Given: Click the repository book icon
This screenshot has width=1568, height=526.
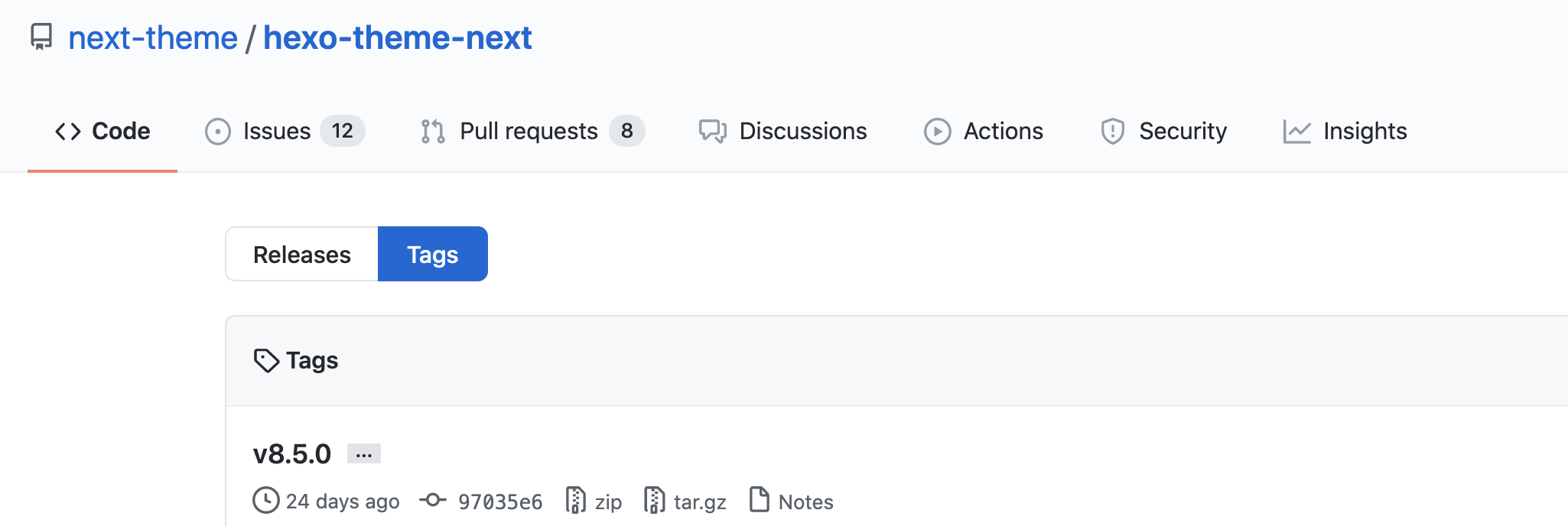Looking at the screenshot, I should tap(41, 37).
